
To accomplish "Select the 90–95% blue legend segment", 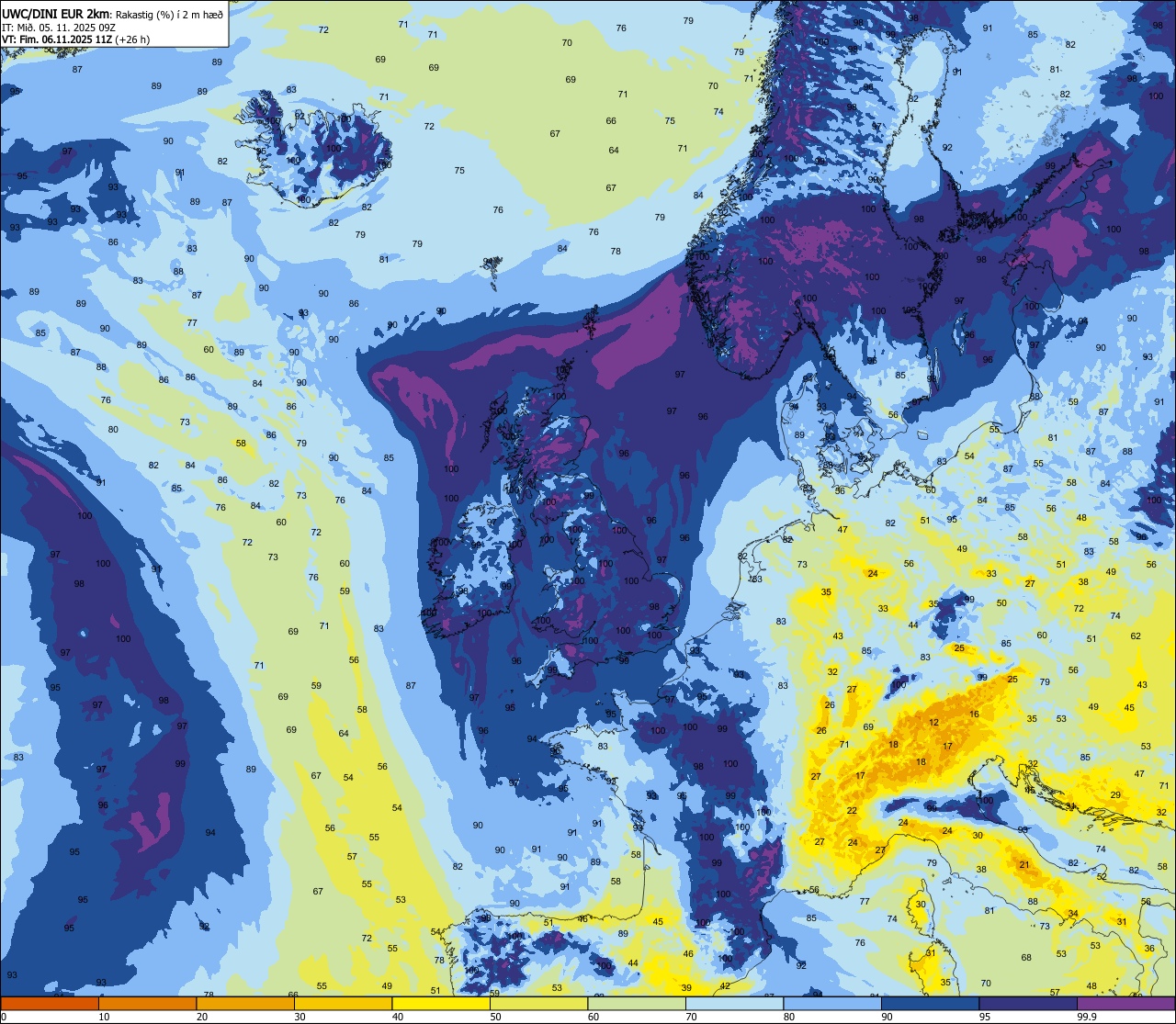I will click(930, 1003).
